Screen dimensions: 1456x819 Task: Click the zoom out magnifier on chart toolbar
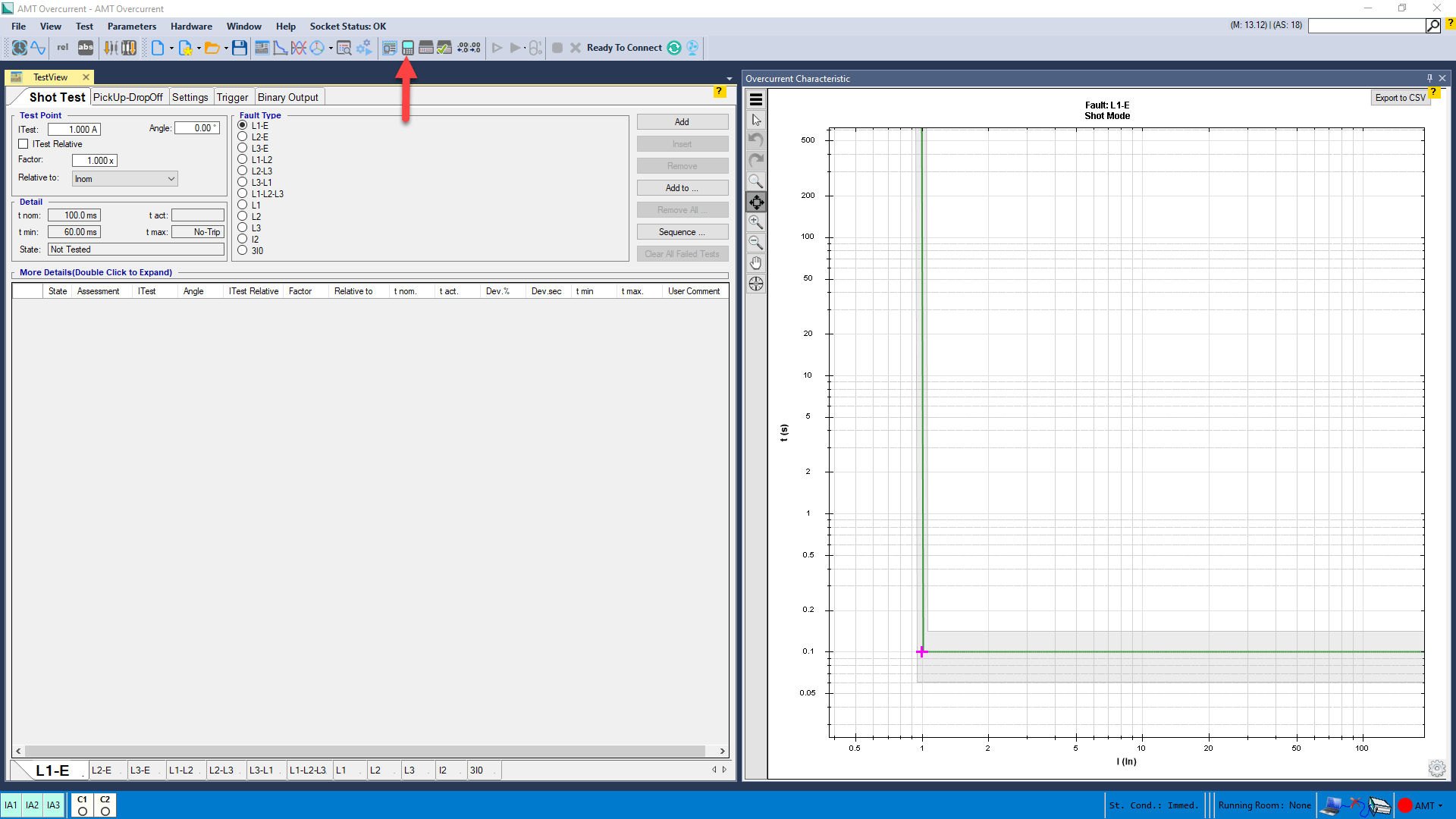(756, 243)
